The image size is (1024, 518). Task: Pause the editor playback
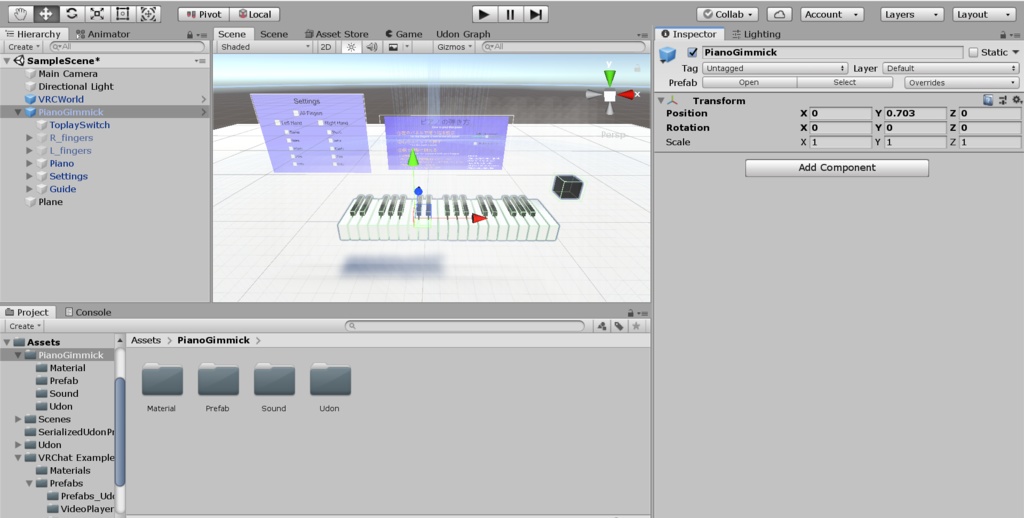[x=510, y=14]
